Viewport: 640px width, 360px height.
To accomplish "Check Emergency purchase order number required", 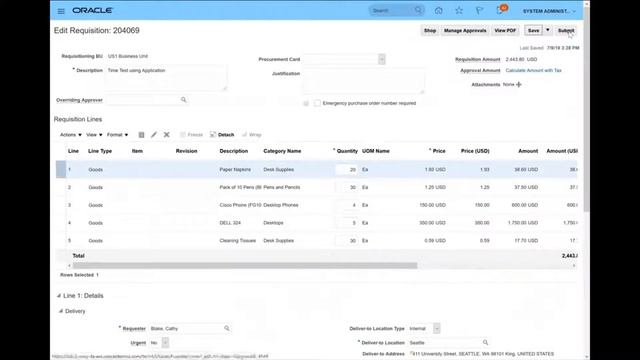I will (317, 103).
